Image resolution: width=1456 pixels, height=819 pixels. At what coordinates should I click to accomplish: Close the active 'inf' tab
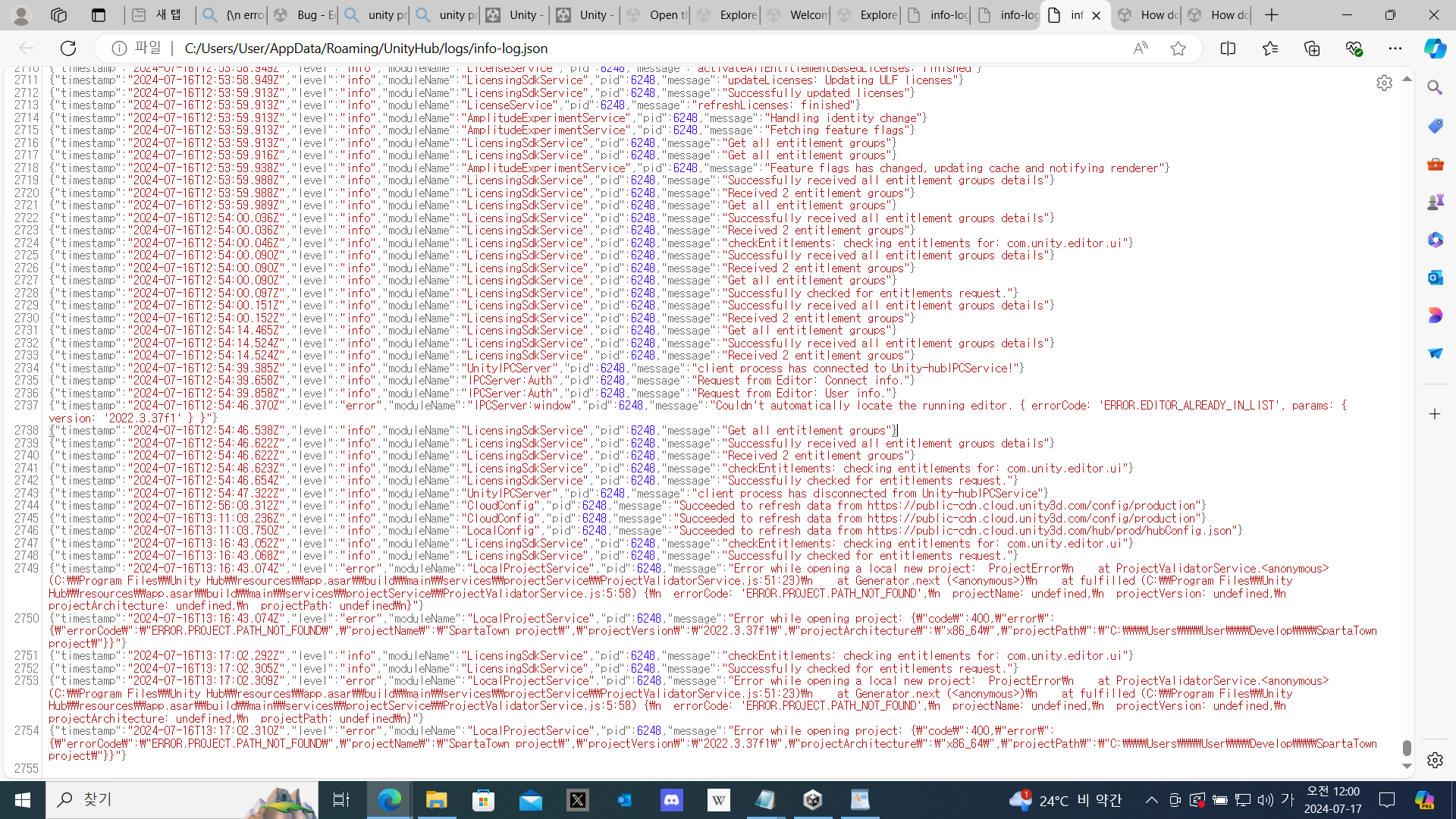click(x=1096, y=15)
